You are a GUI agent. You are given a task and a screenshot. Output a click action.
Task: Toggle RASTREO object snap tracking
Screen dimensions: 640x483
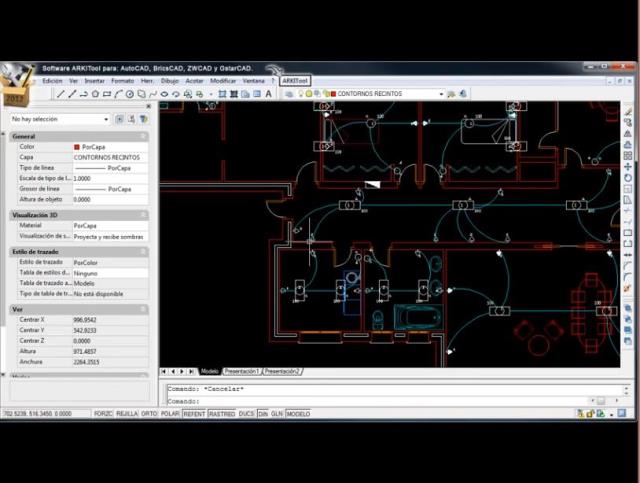(x=222, y=414)
